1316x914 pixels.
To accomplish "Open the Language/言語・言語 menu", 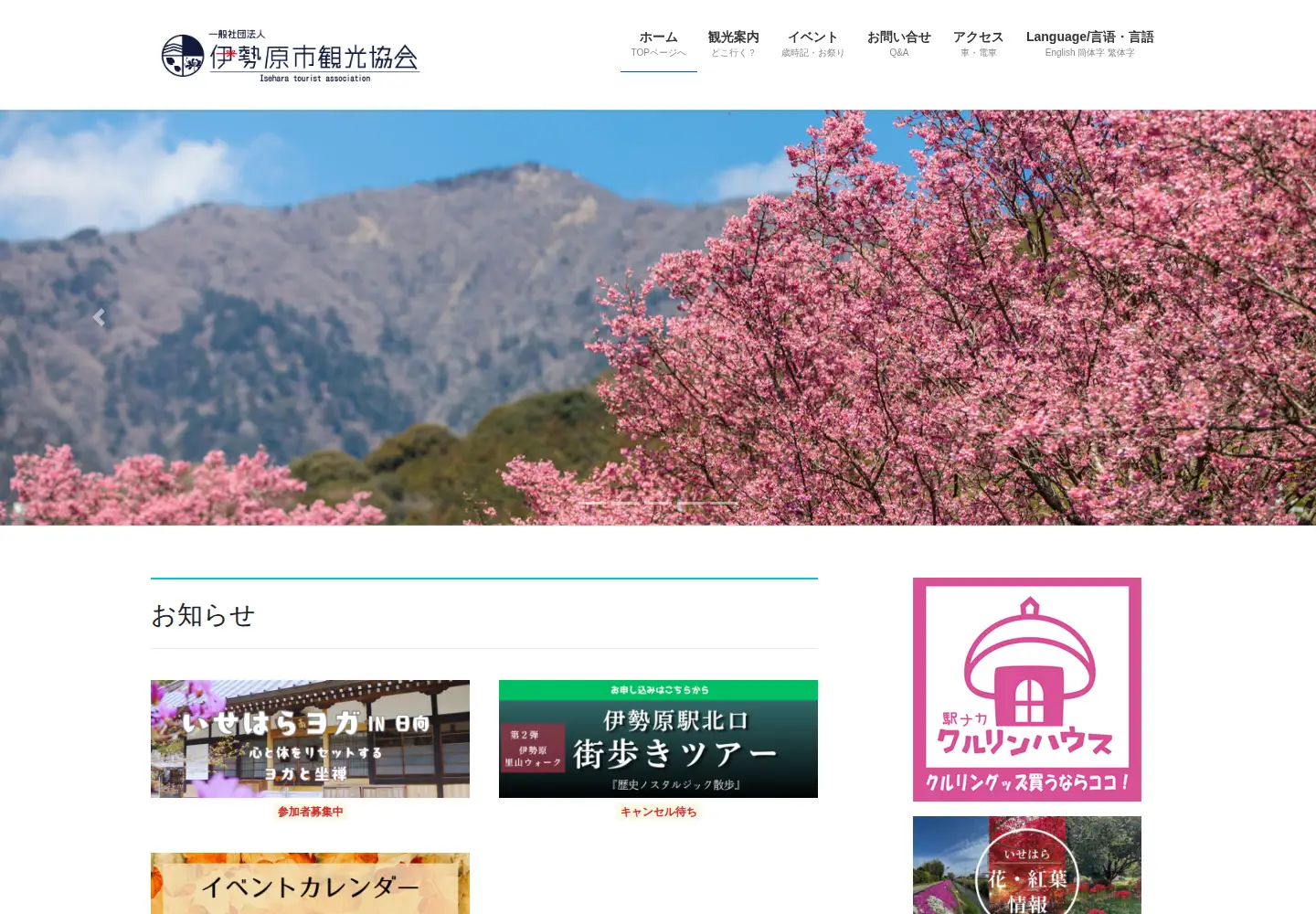I will 1089,44.
